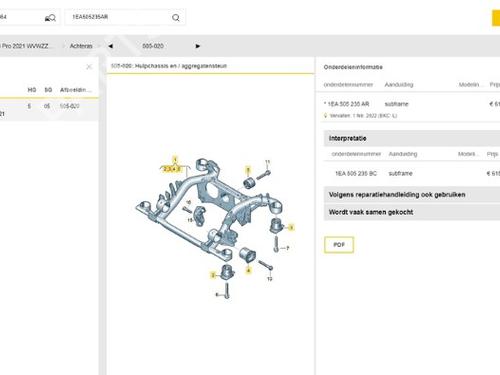Click the magnifier icon beside 1EA505235AR
Screen dimensions: 500x375
[x=176, y=18]
